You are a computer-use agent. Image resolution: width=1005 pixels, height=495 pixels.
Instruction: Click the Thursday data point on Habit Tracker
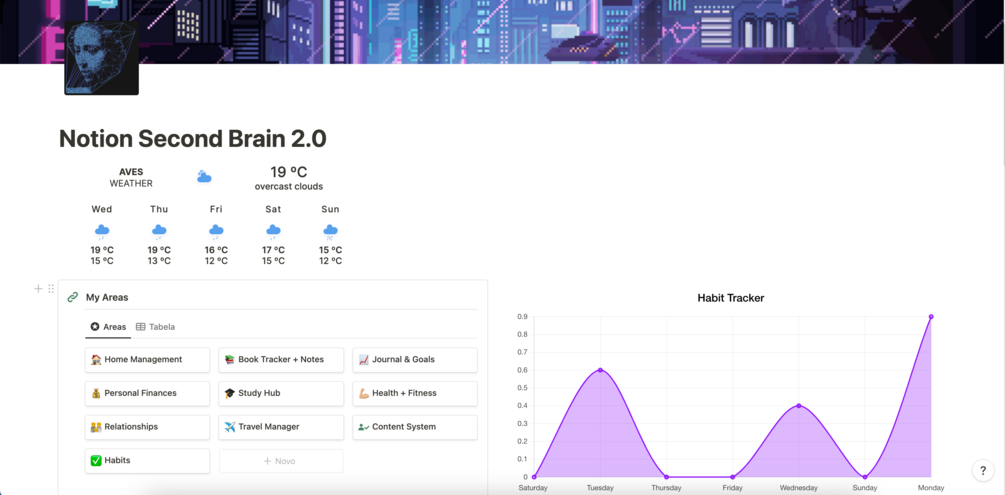[x=667, y=476]
